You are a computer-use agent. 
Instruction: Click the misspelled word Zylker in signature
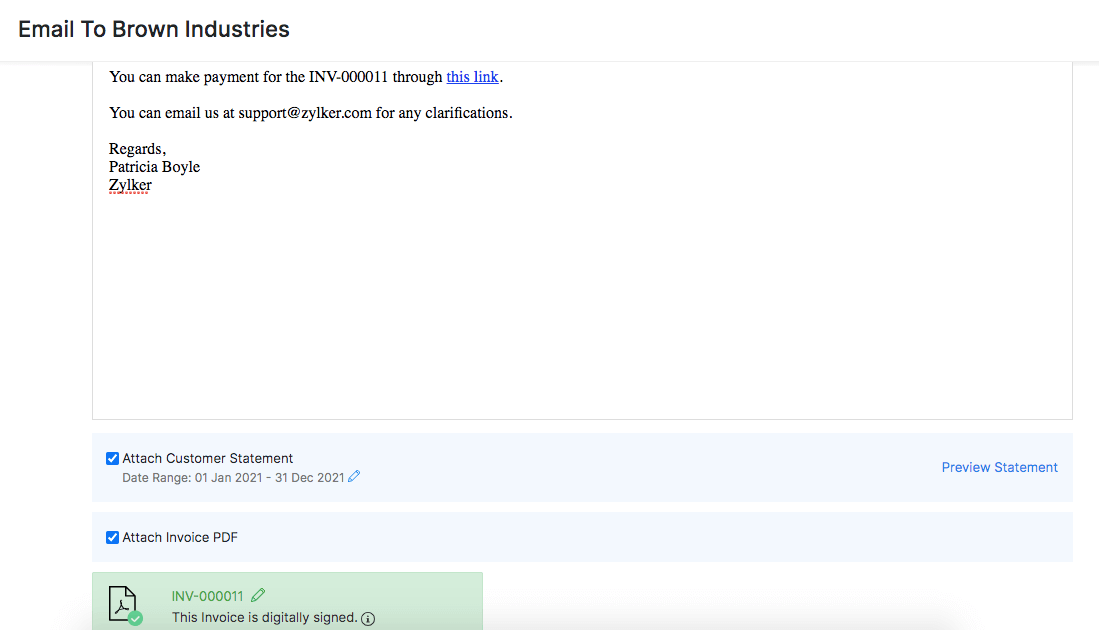point(130,185)
